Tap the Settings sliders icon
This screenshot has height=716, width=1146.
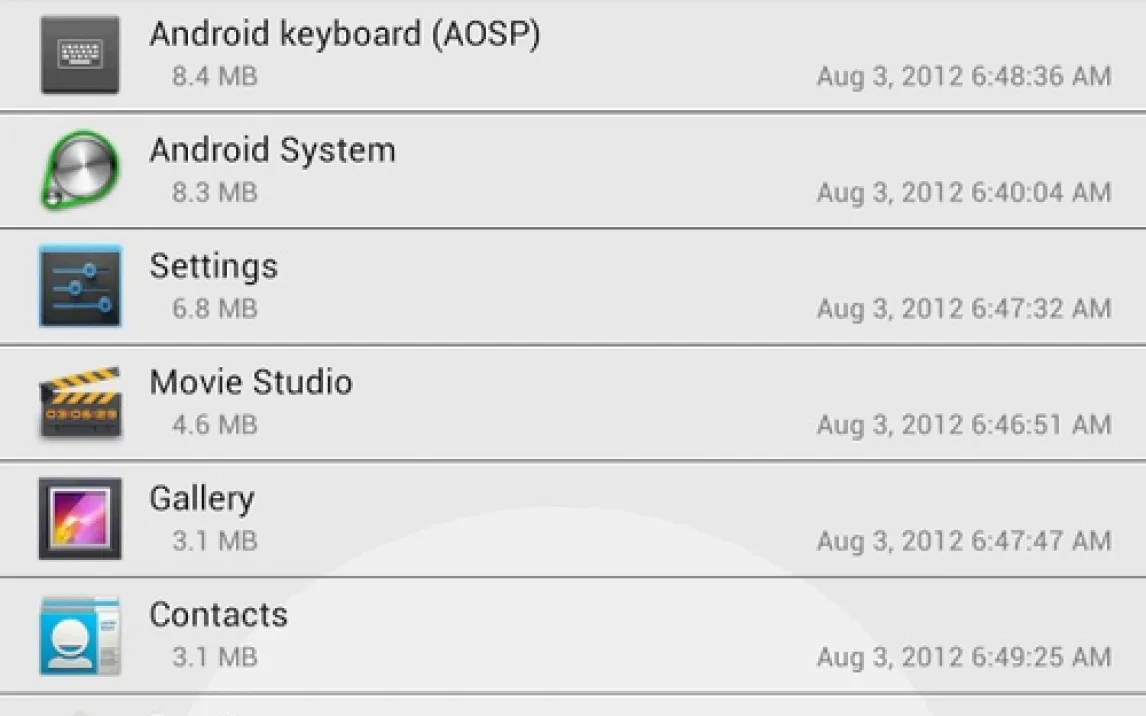click(x=80, y=287)
